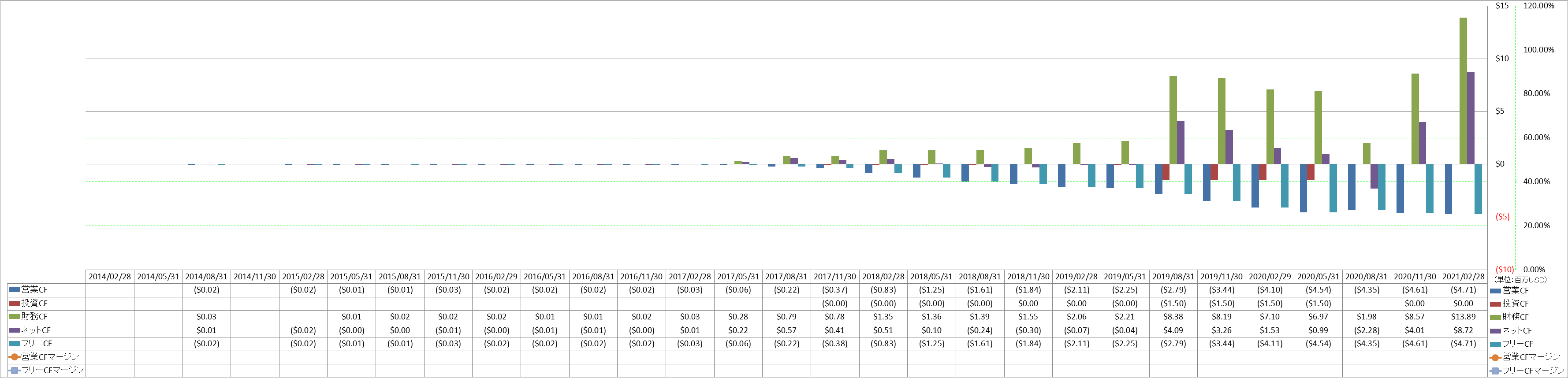Click the 財務CF cell showing $1.98
Image resolution: width=1568 pixels, height=378 pixels.
click(1367, 316)
